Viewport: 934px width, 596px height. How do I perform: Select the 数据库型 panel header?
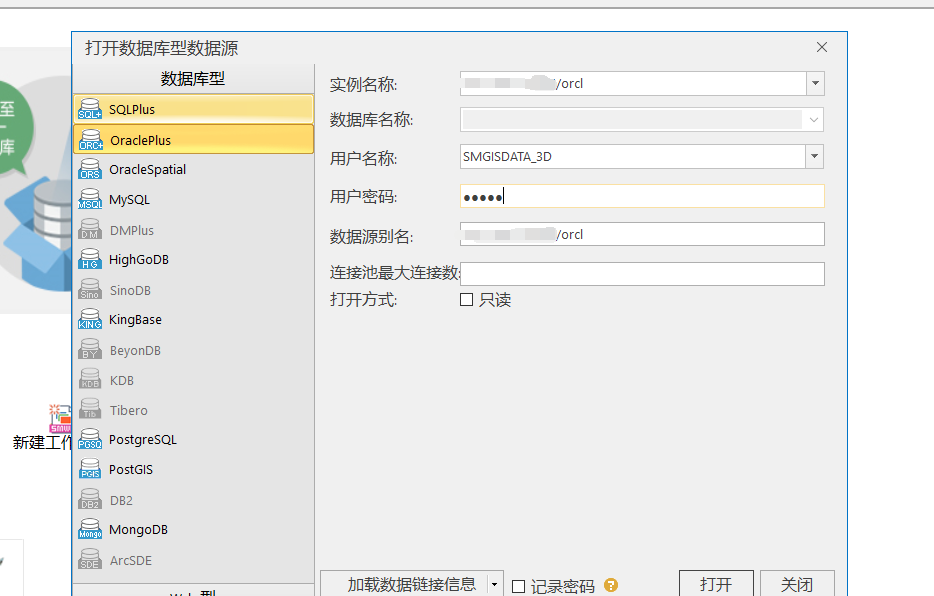coord(193,79)
